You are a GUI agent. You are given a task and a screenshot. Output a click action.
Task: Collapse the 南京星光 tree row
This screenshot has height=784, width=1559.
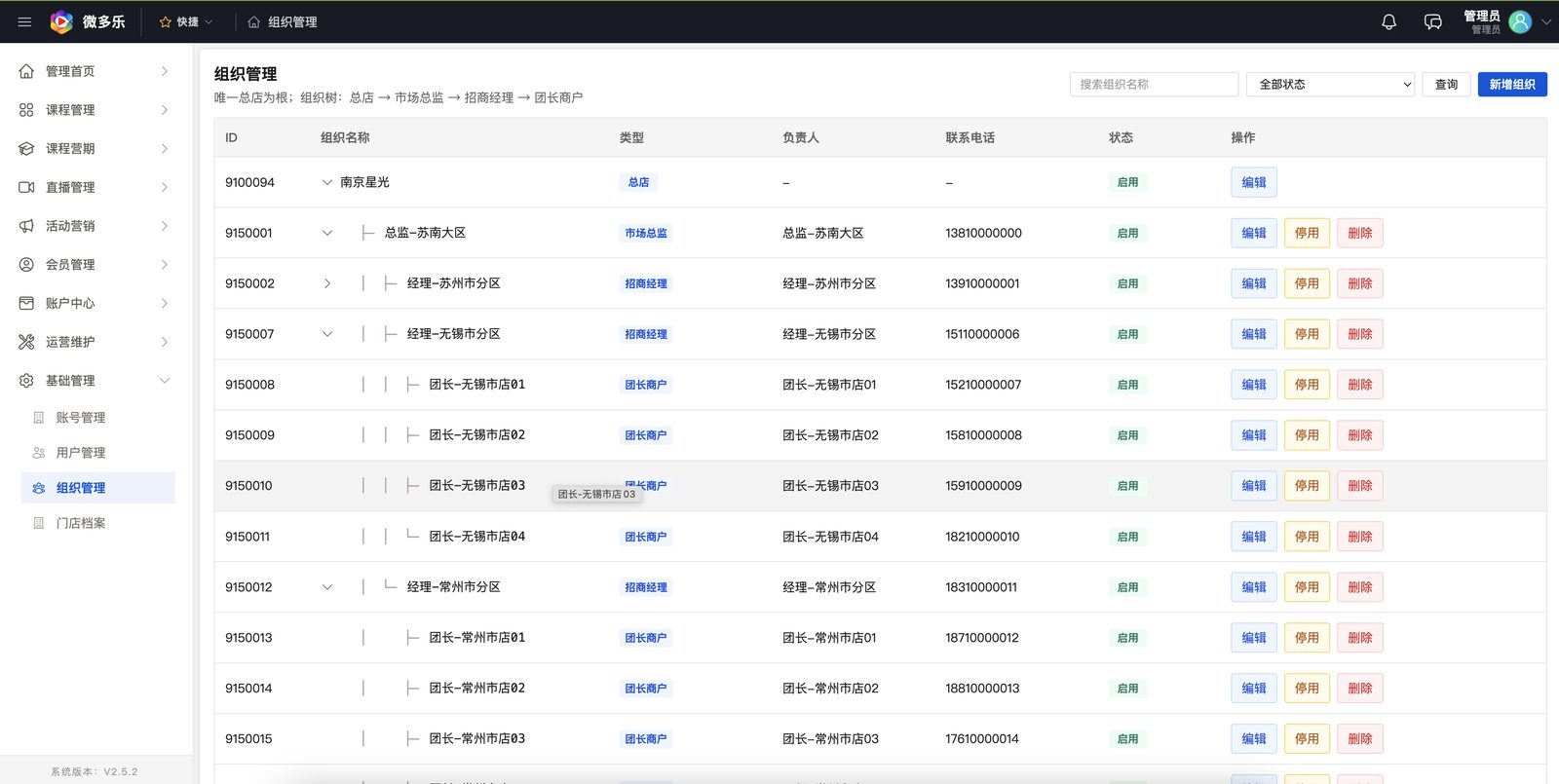pos(327,182)
